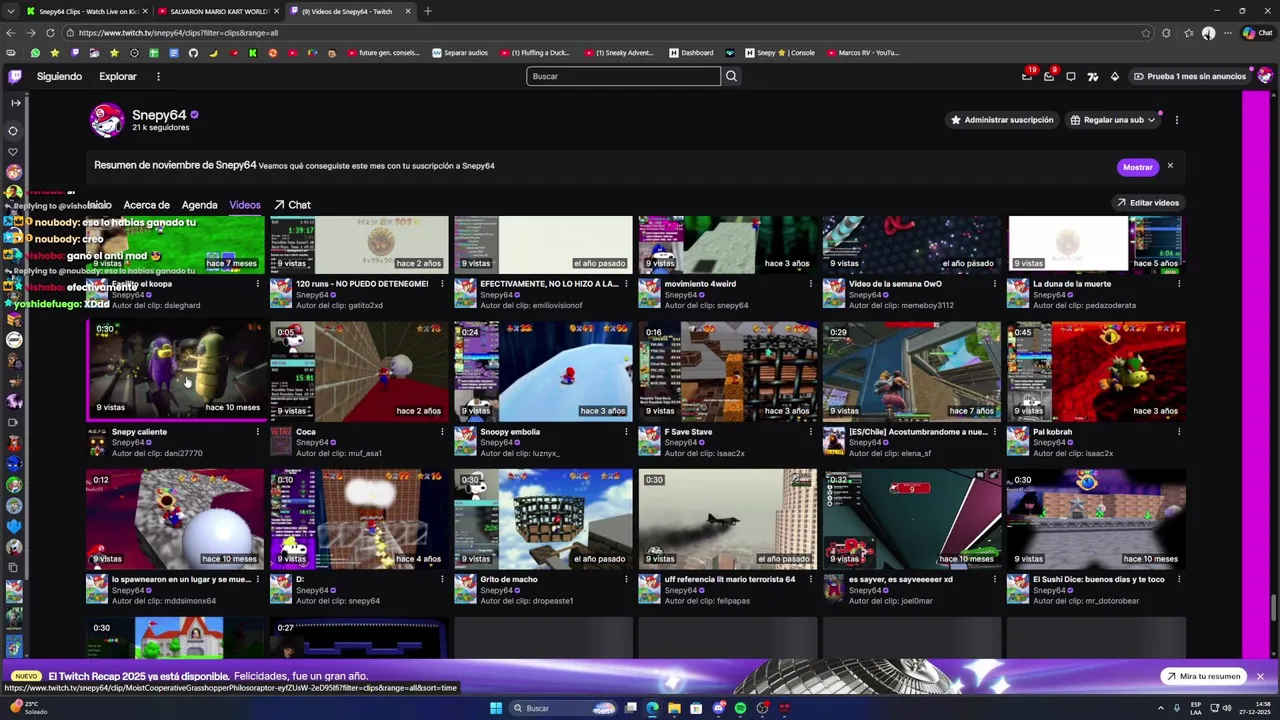Click the circular icon below sidebar expand arrow
Viewport: 1280px width, 720px height.
point(13,130)
